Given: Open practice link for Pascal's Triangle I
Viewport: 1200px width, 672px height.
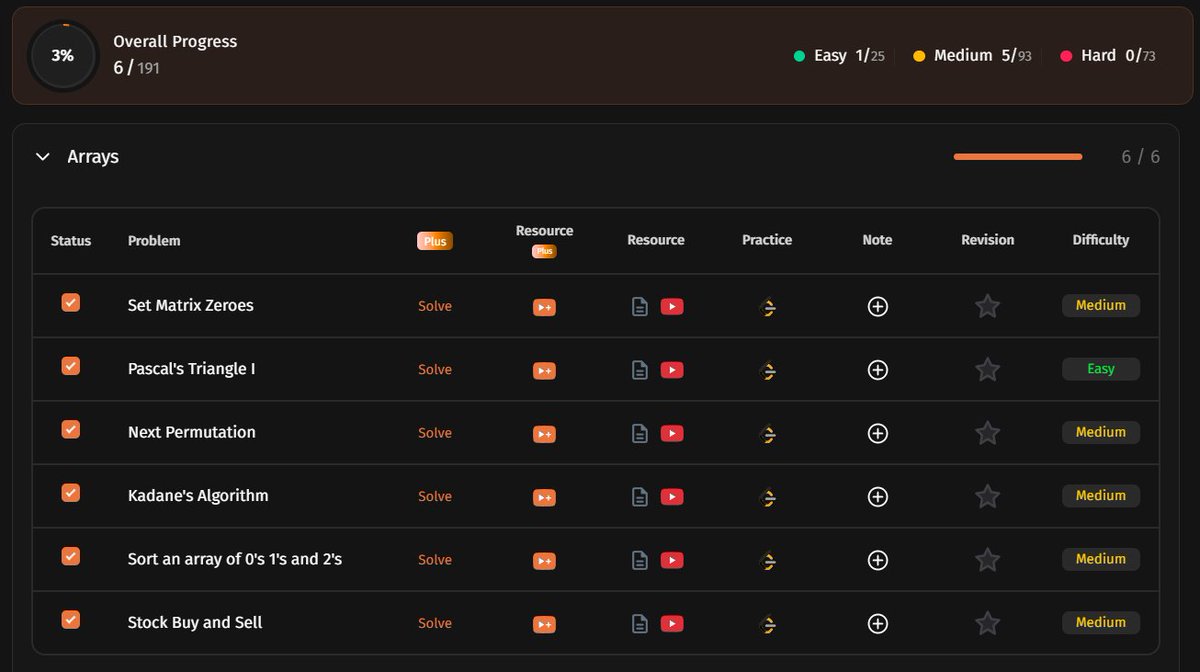Looking at the screenshot, I should [x=768, y=371].
